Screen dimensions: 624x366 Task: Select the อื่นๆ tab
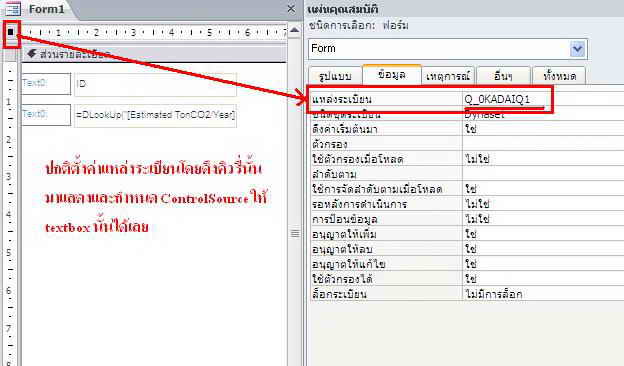[503, 76]
